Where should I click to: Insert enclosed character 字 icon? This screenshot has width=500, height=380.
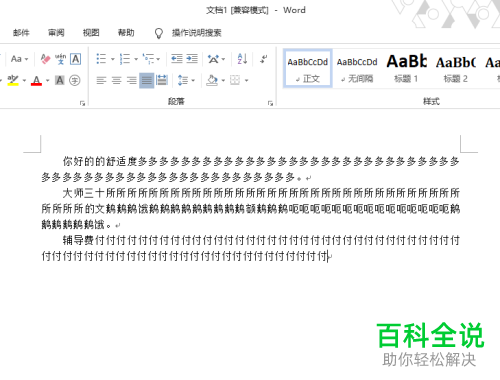[75, 80]
